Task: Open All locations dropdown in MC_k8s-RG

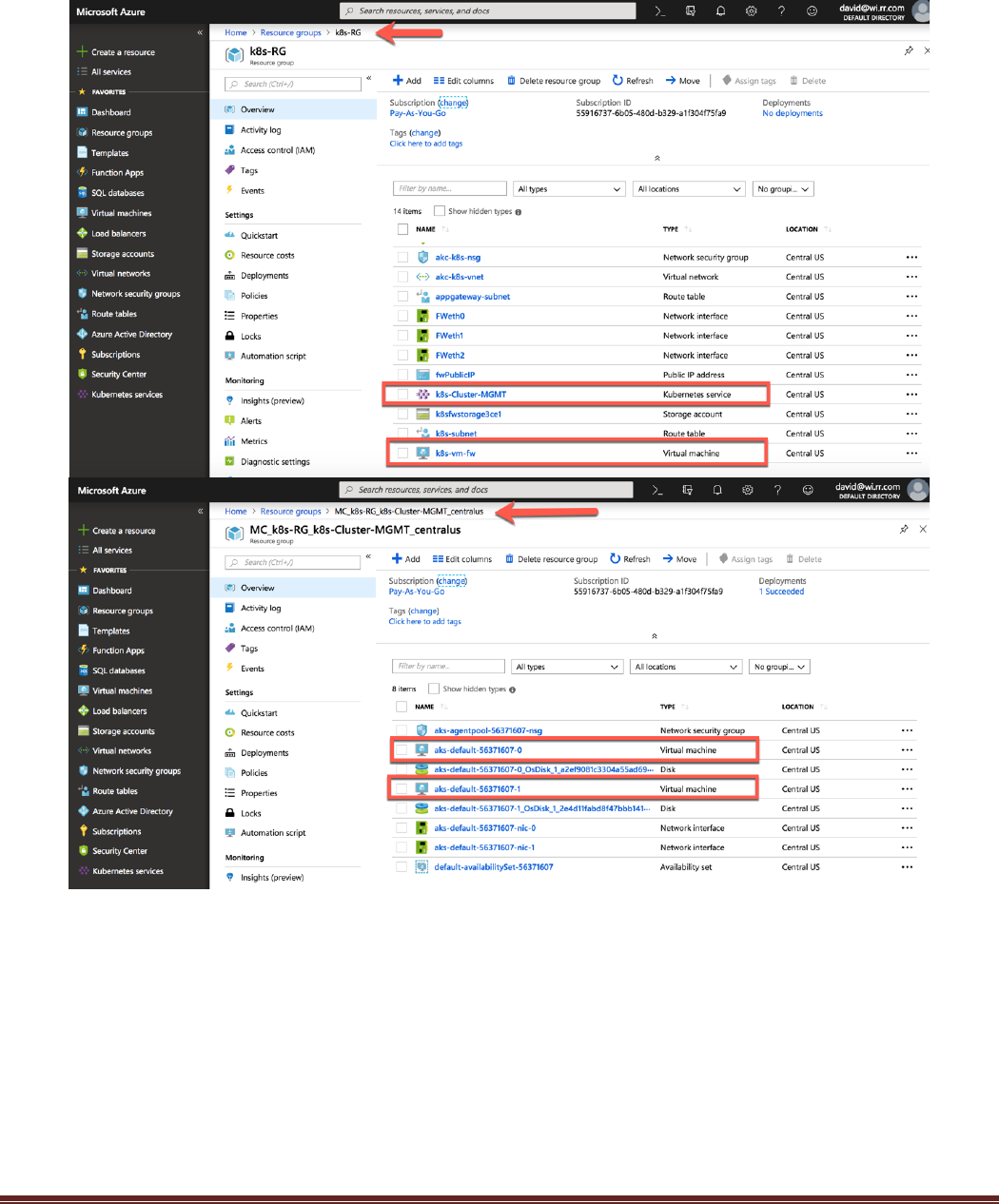Action: coord(686,667)
